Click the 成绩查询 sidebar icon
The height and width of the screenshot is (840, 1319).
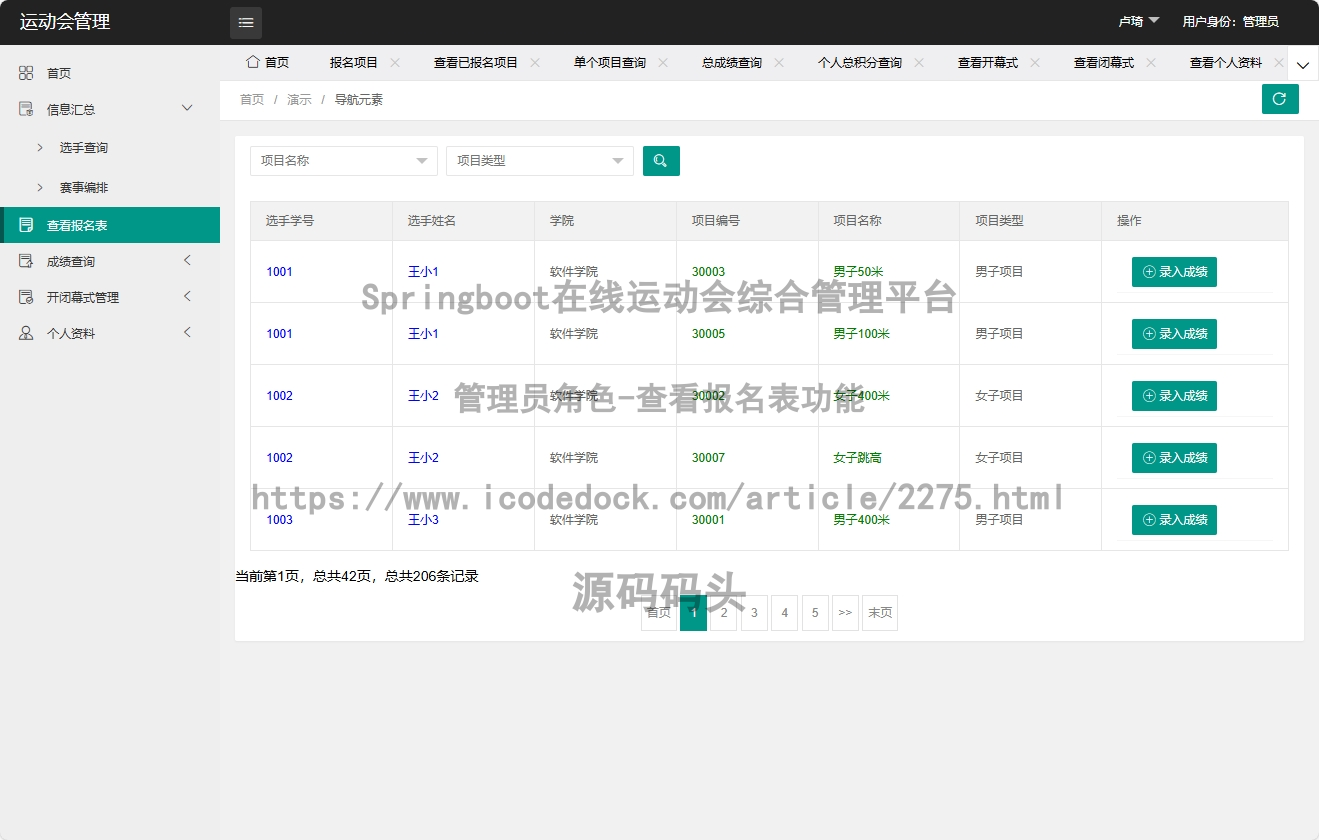[x=26, y=261]
